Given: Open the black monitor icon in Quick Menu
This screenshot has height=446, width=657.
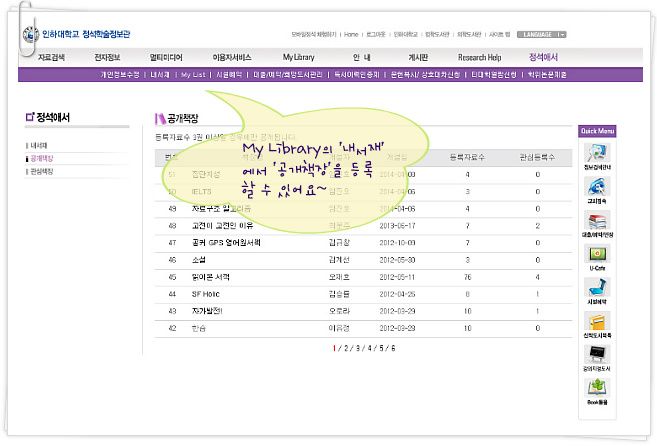Looking at the screenshot, I should point(597,355).
